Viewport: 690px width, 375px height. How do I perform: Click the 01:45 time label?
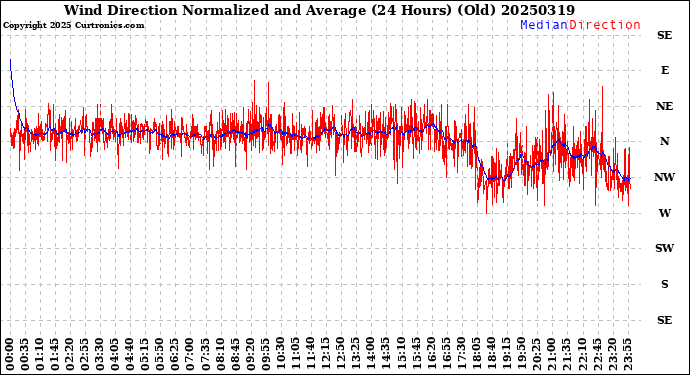[x=55, y=354]
